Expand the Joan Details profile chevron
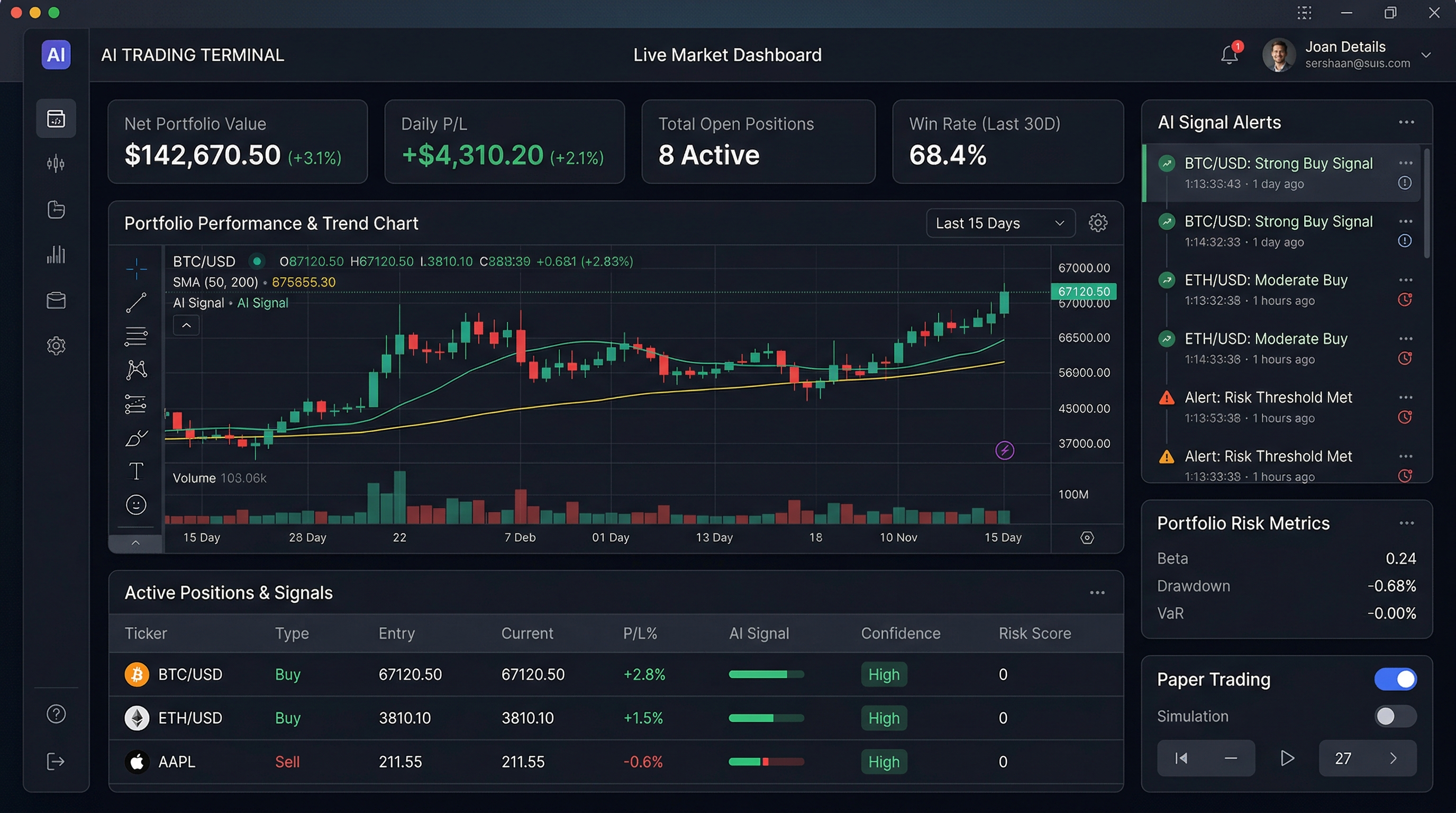1456x813 pixels. coord(1427,55)
